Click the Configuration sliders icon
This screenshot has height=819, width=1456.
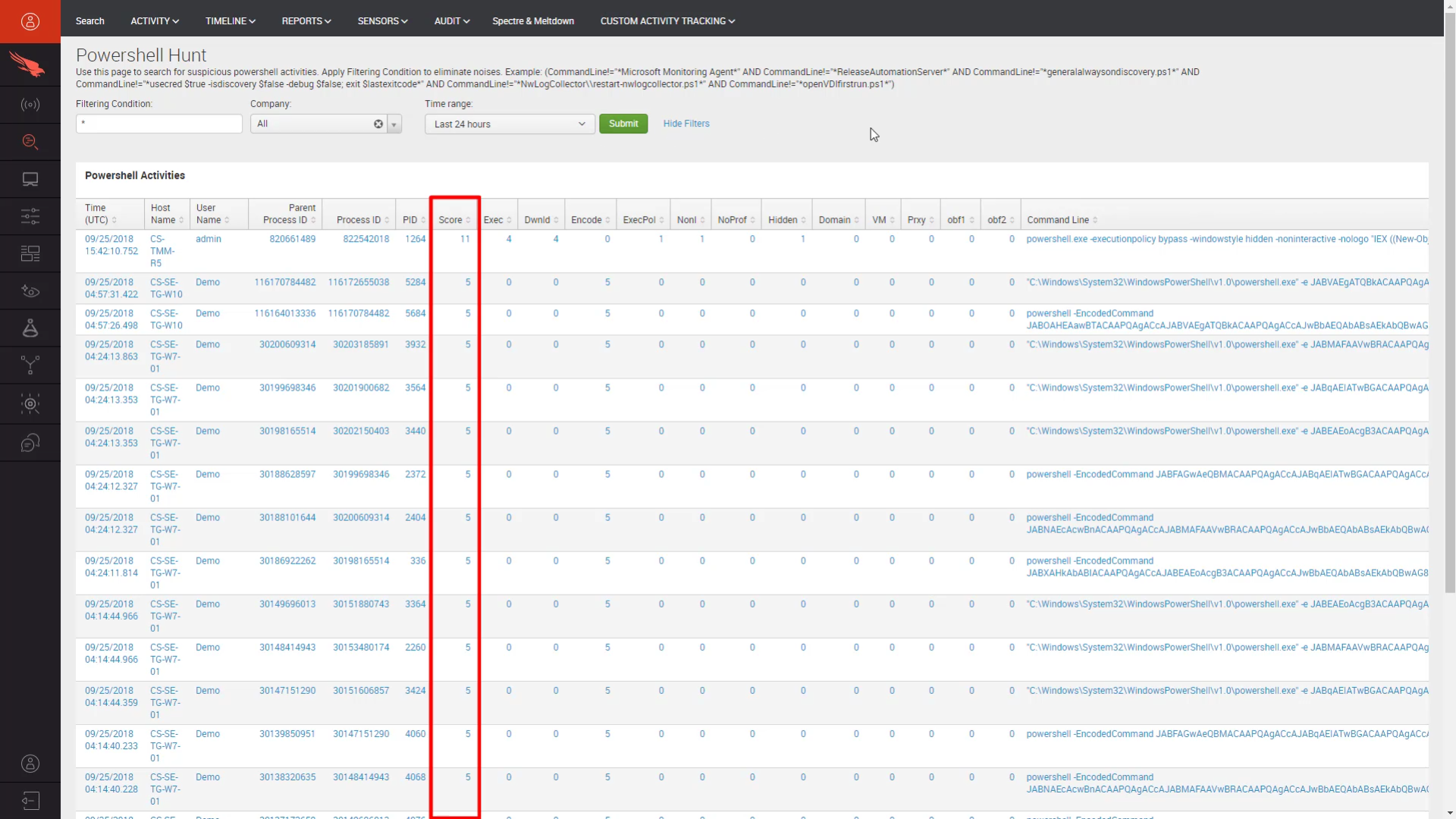tap(30, 216)
